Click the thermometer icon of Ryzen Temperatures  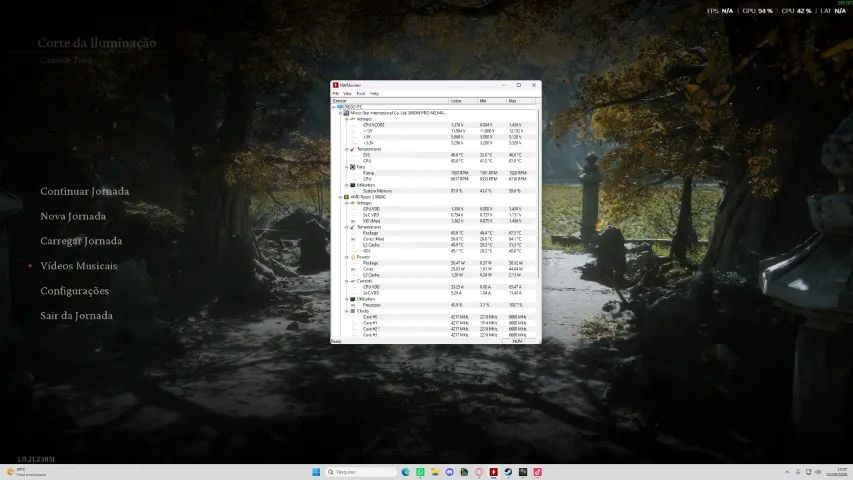(x=353, y=227)
